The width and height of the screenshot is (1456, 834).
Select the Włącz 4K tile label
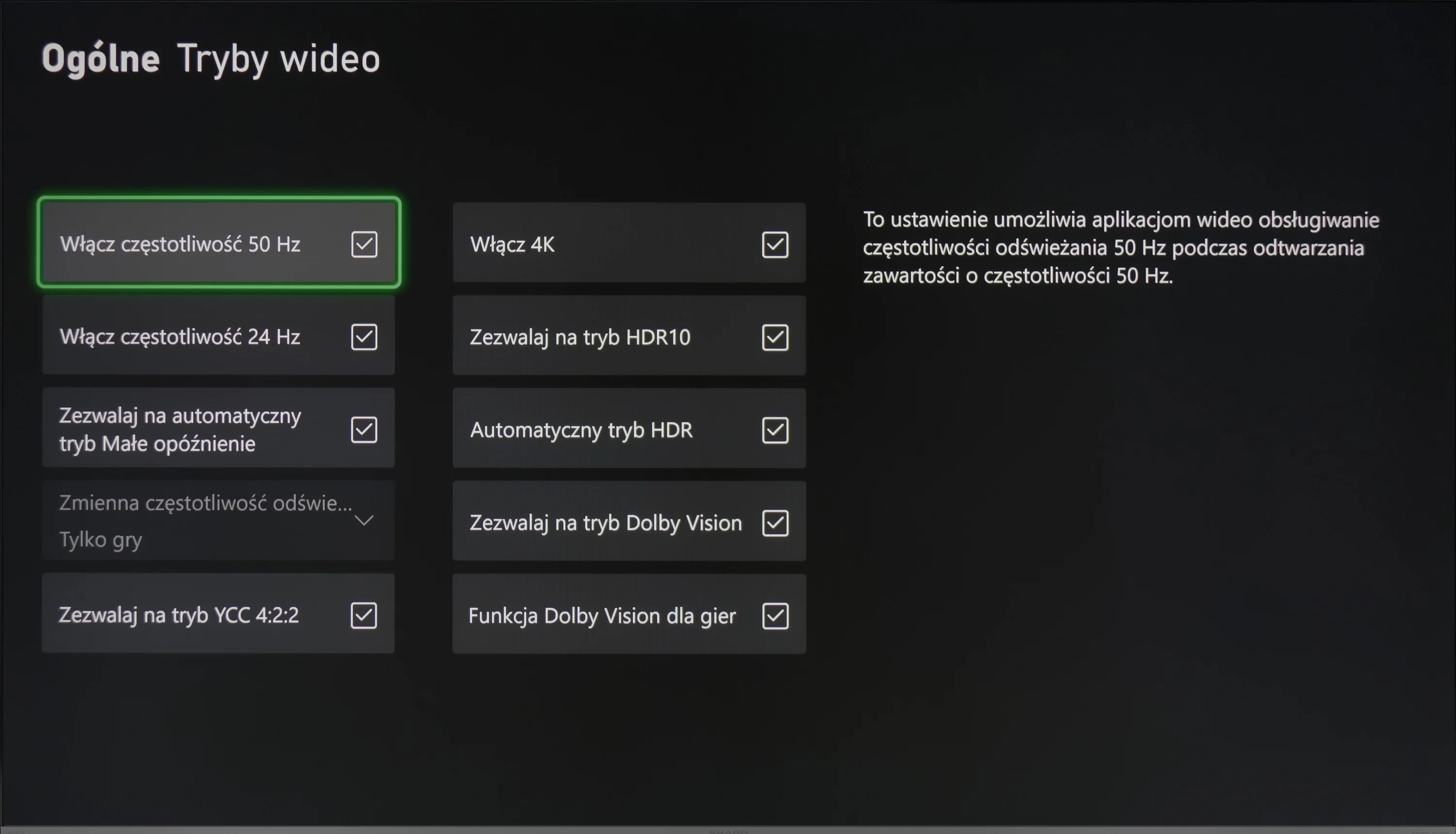point(512,245)
